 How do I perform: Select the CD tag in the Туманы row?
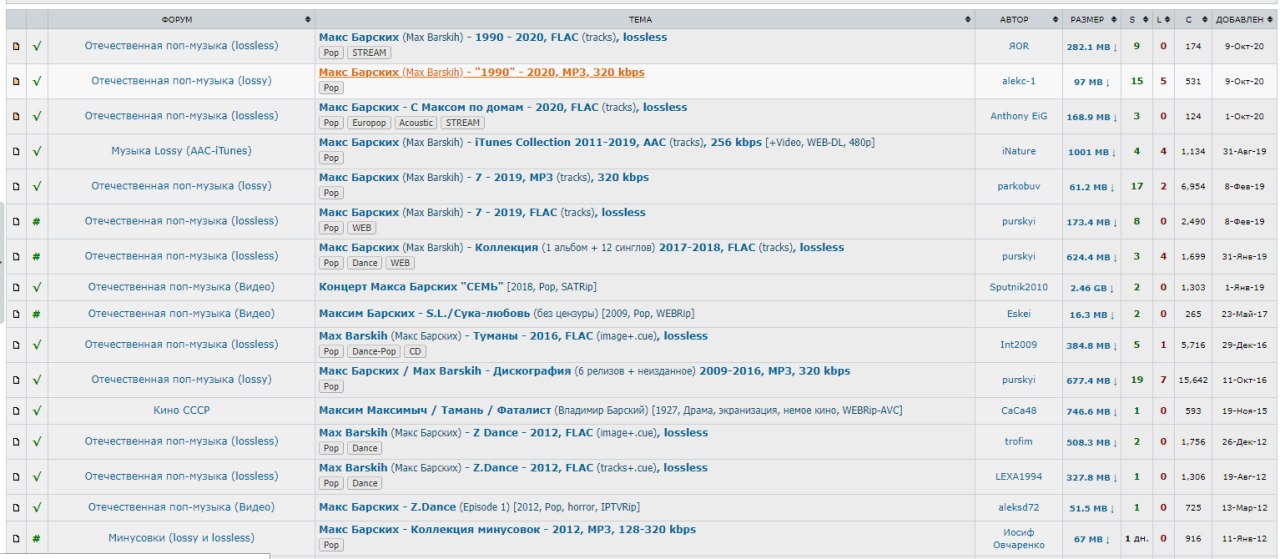[415, 352]
